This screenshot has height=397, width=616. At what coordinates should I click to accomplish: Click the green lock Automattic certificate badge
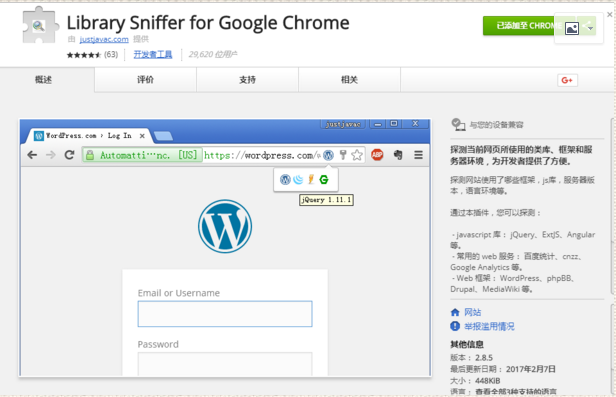click(x=142, y=155)
